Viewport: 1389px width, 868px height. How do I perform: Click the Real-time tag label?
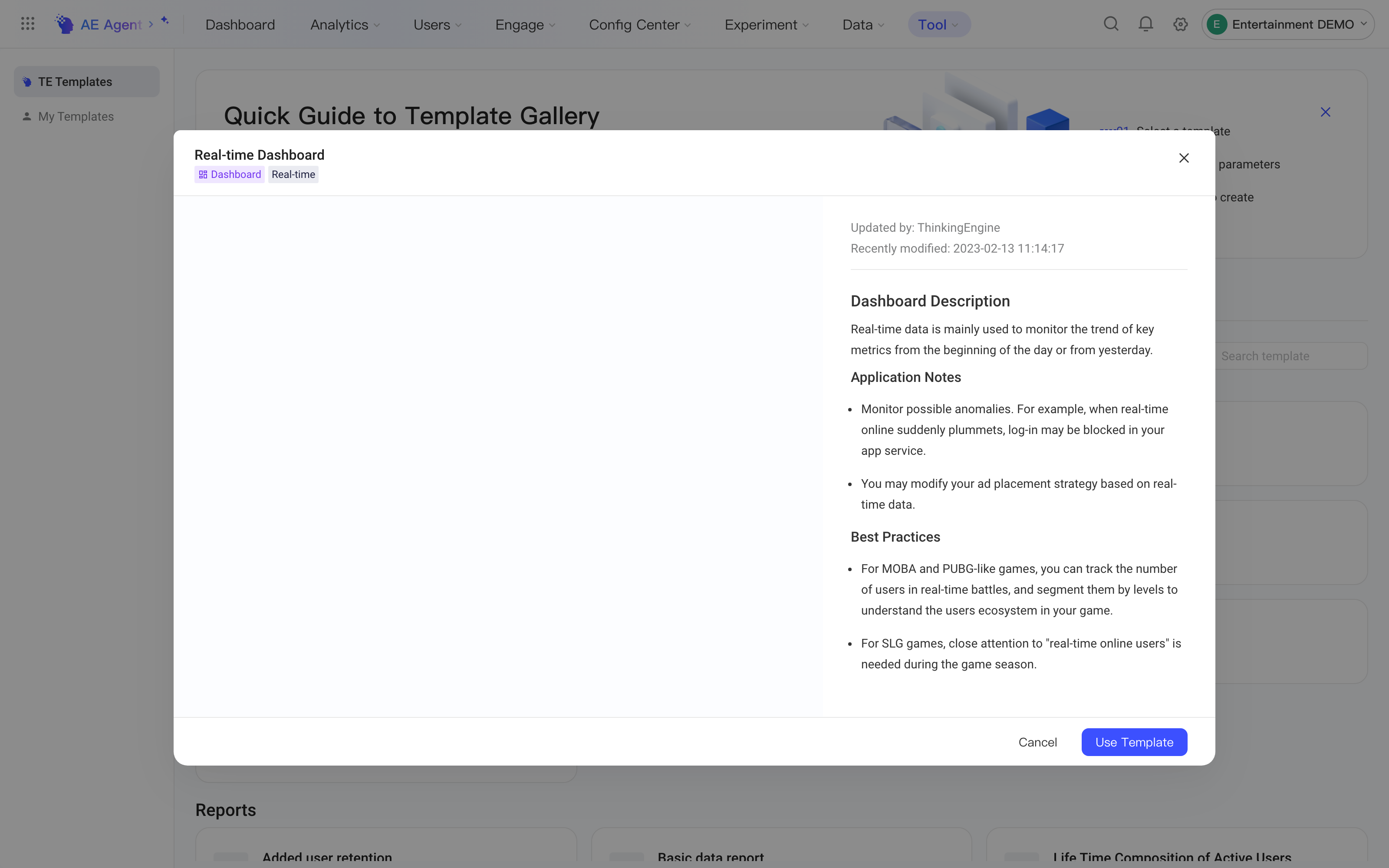[x=293, y=174]
